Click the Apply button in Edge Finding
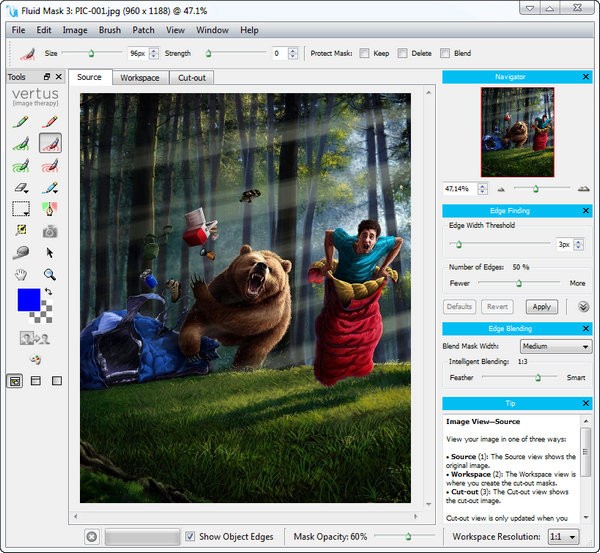 (541, 307)
